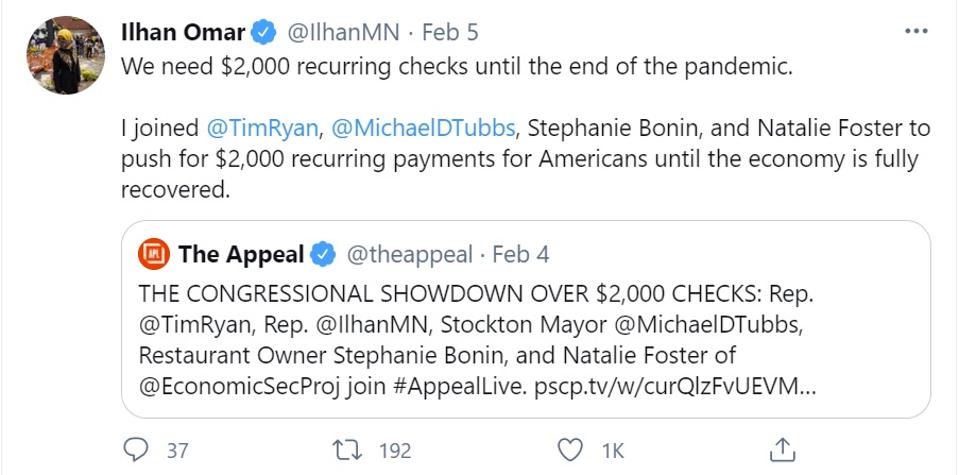Click The Appeal's orange logo avatar
Viewport: 959px width, 475px height.
pos(154,254)
